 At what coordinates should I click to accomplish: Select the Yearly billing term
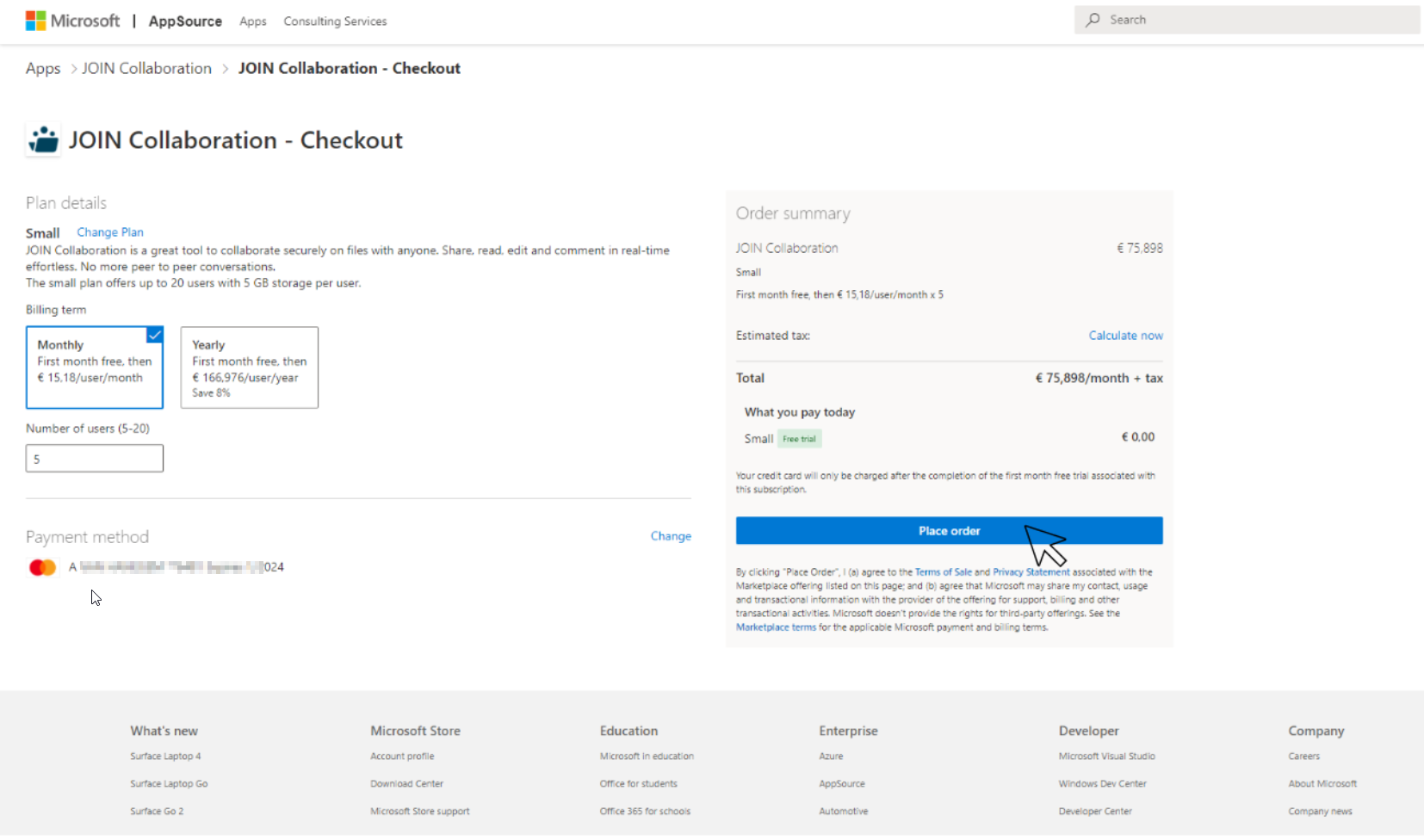(250, 367)
